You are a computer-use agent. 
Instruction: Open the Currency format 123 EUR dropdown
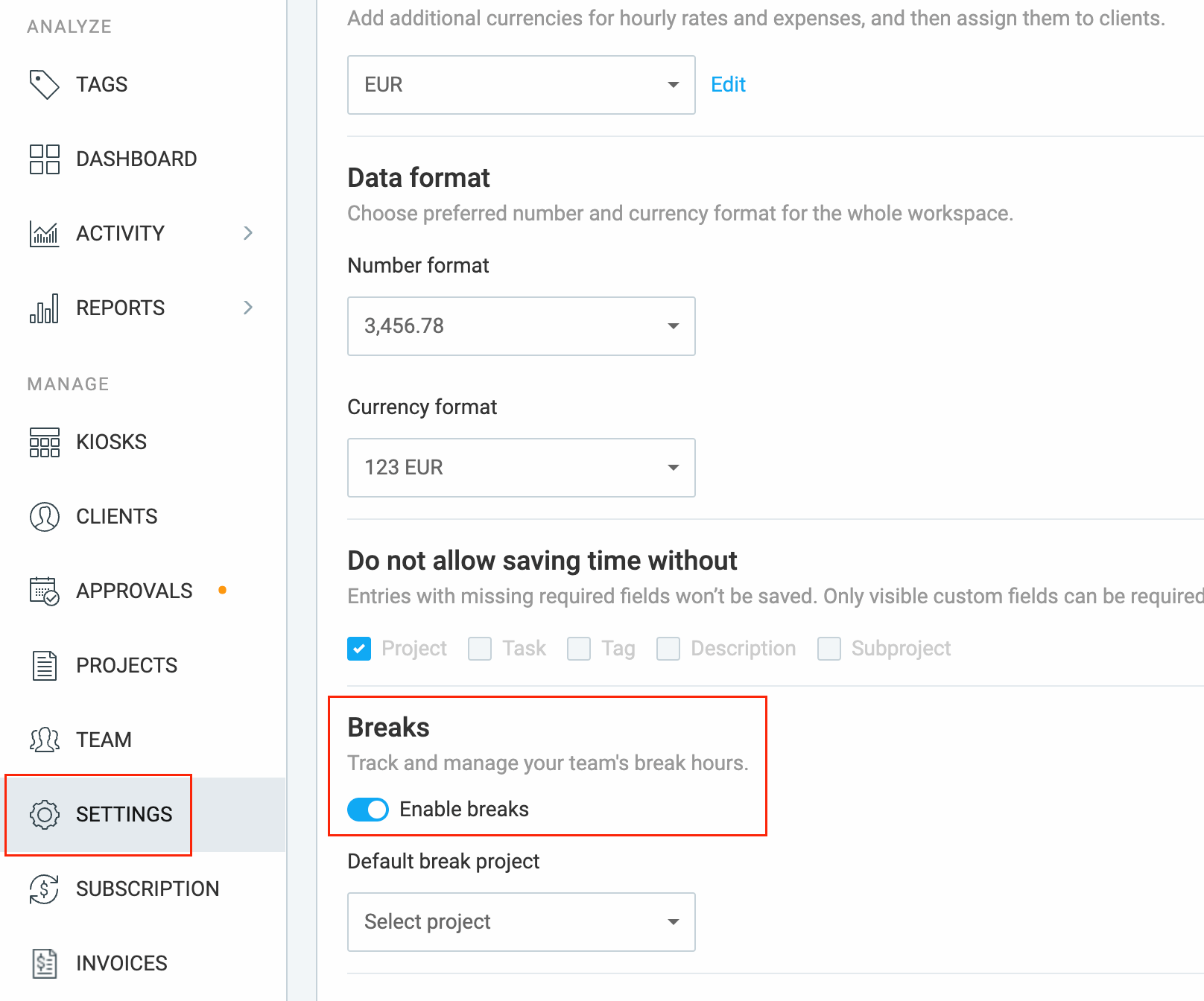click(522, 468)
